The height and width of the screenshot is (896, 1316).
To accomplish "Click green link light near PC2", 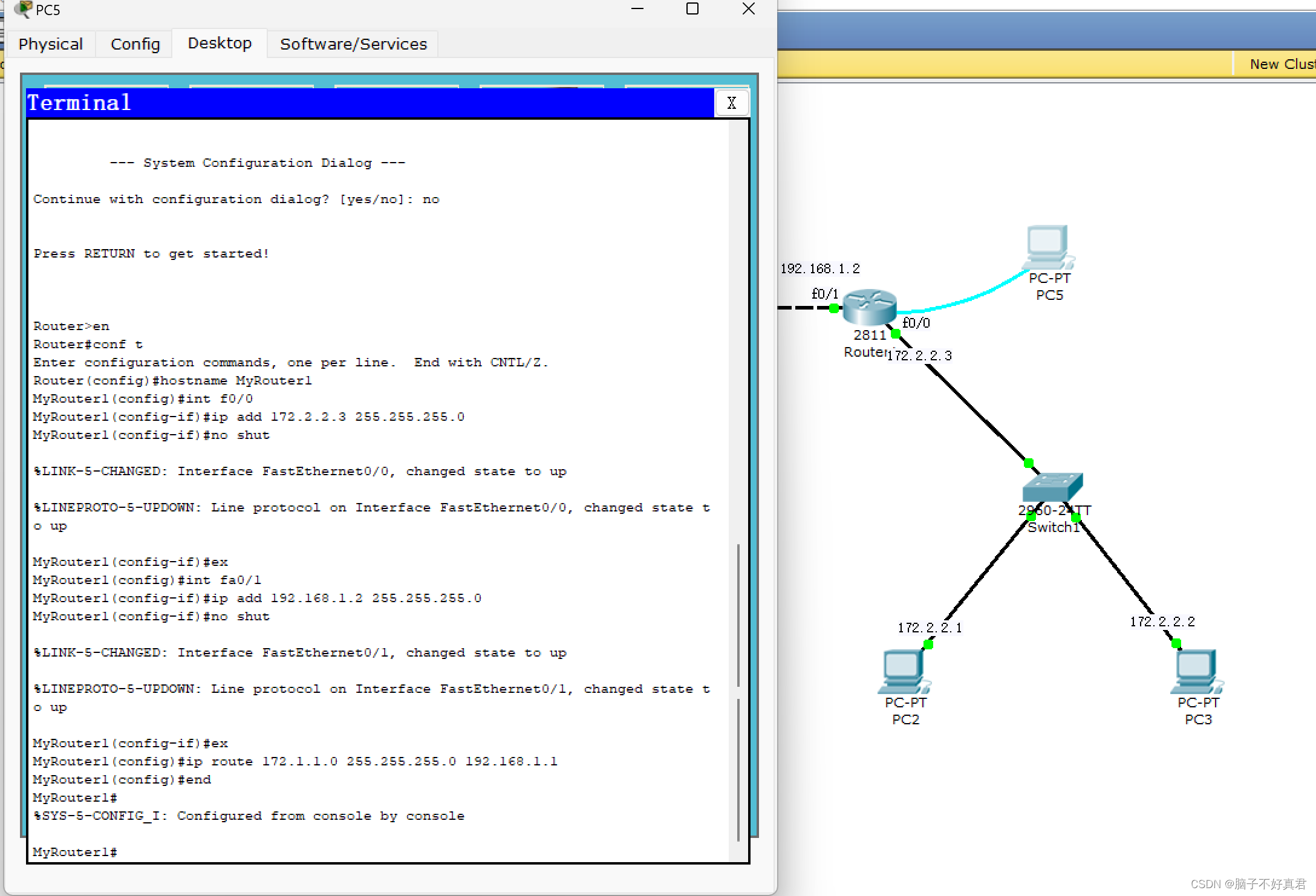I will 928,644.
